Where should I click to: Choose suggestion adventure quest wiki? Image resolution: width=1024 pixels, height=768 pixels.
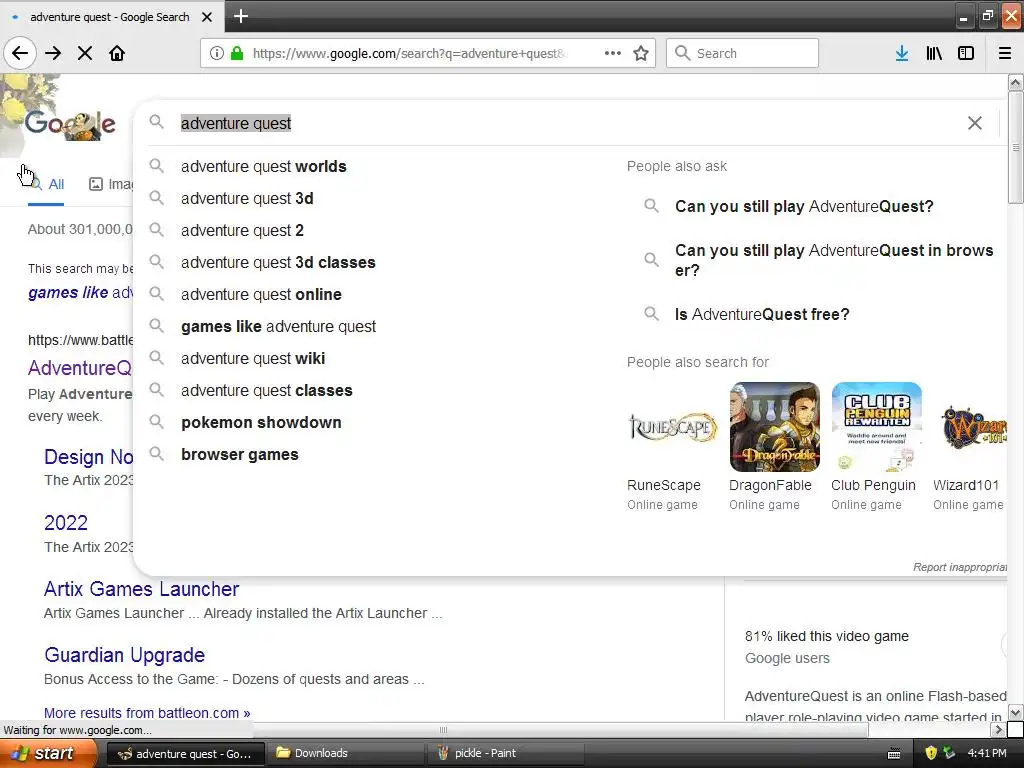coord(253,359)
